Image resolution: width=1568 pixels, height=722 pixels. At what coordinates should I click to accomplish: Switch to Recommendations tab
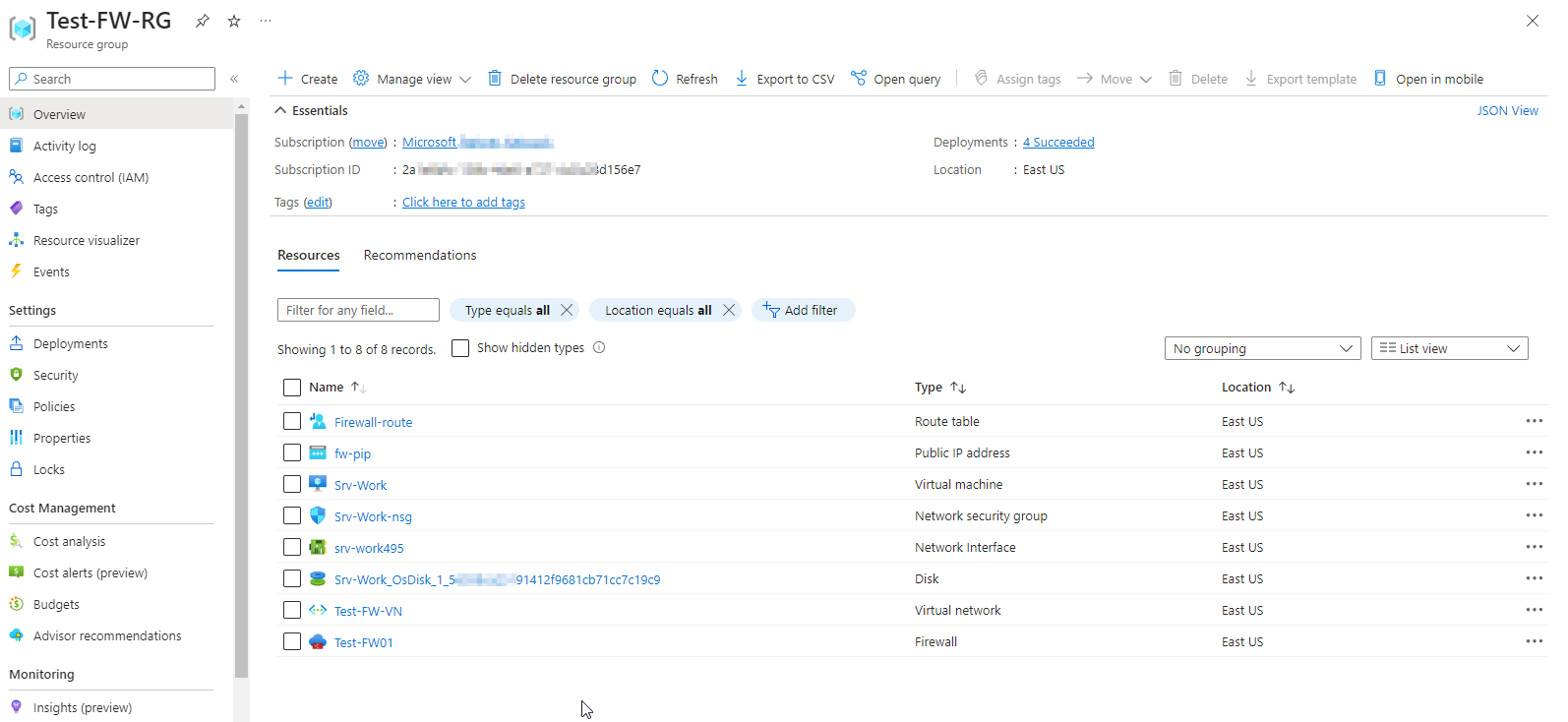[x=420, y=255]
